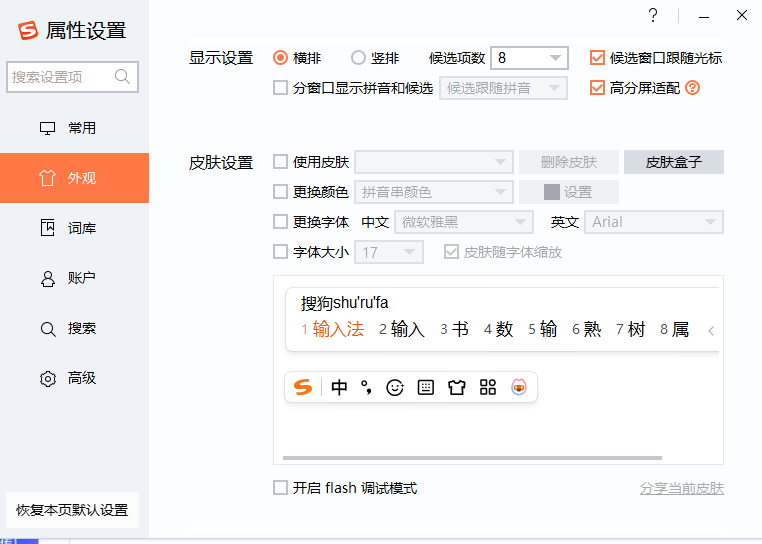
Task: Click the Sogou logo in the title
Action: tap(28, 30)
